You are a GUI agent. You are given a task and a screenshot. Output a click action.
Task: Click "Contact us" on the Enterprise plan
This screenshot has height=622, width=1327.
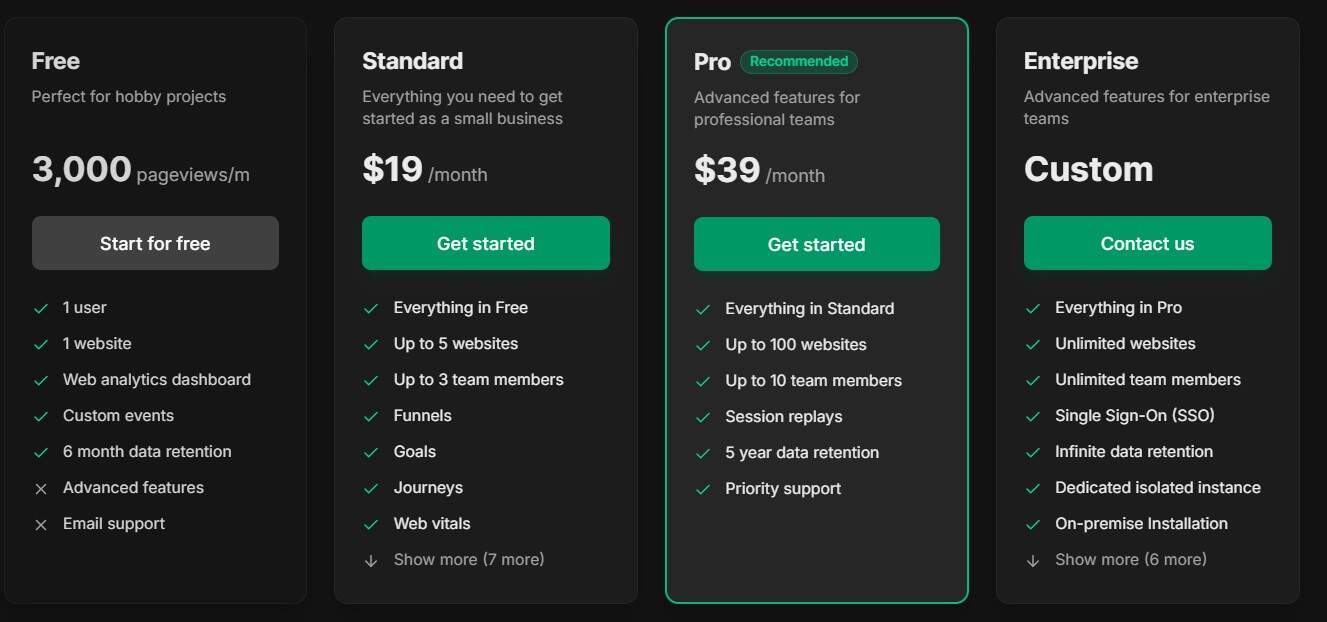(x=1147, y=243)
